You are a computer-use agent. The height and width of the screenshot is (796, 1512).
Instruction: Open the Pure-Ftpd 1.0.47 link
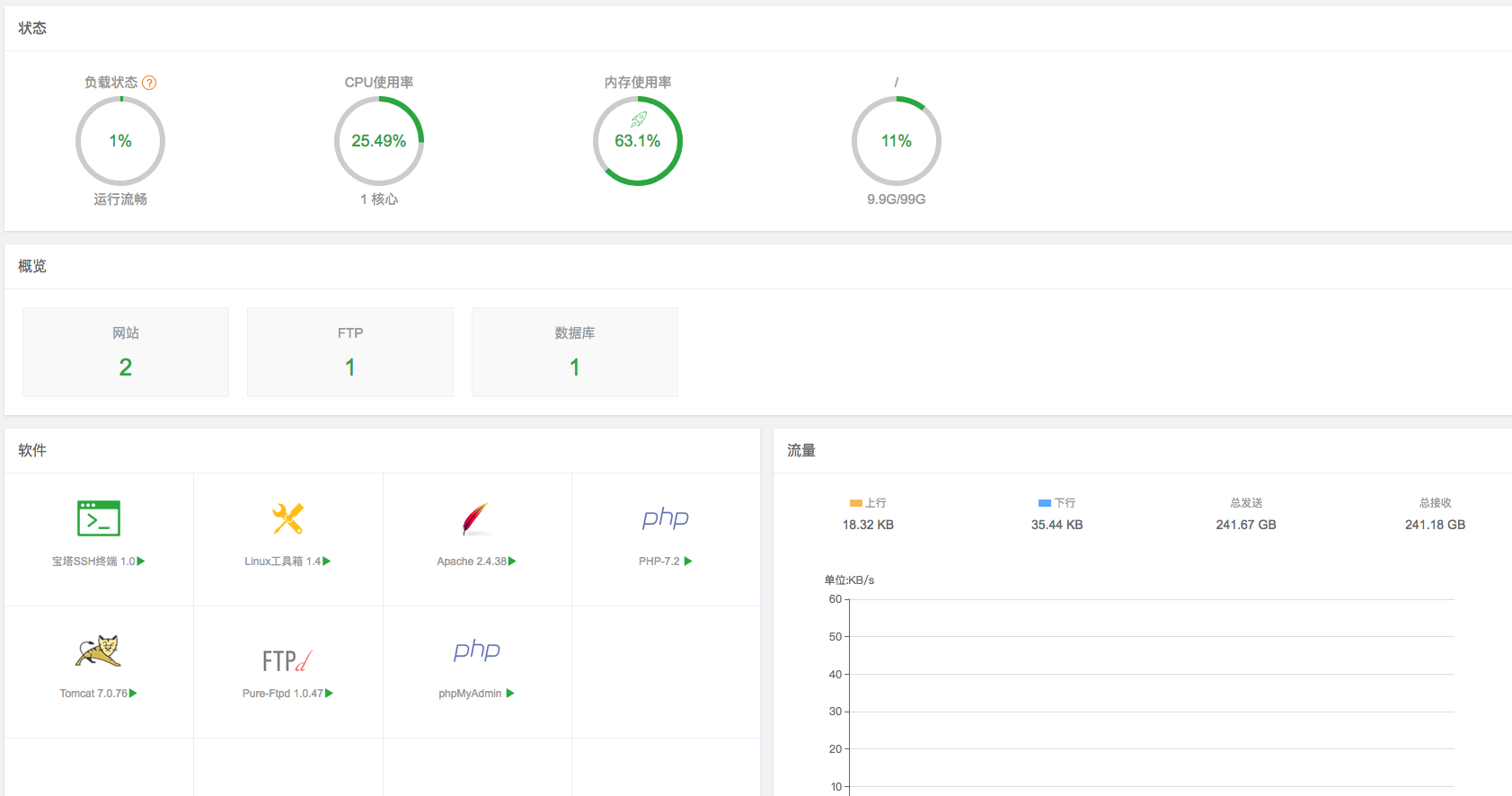[x=282, y=694]
